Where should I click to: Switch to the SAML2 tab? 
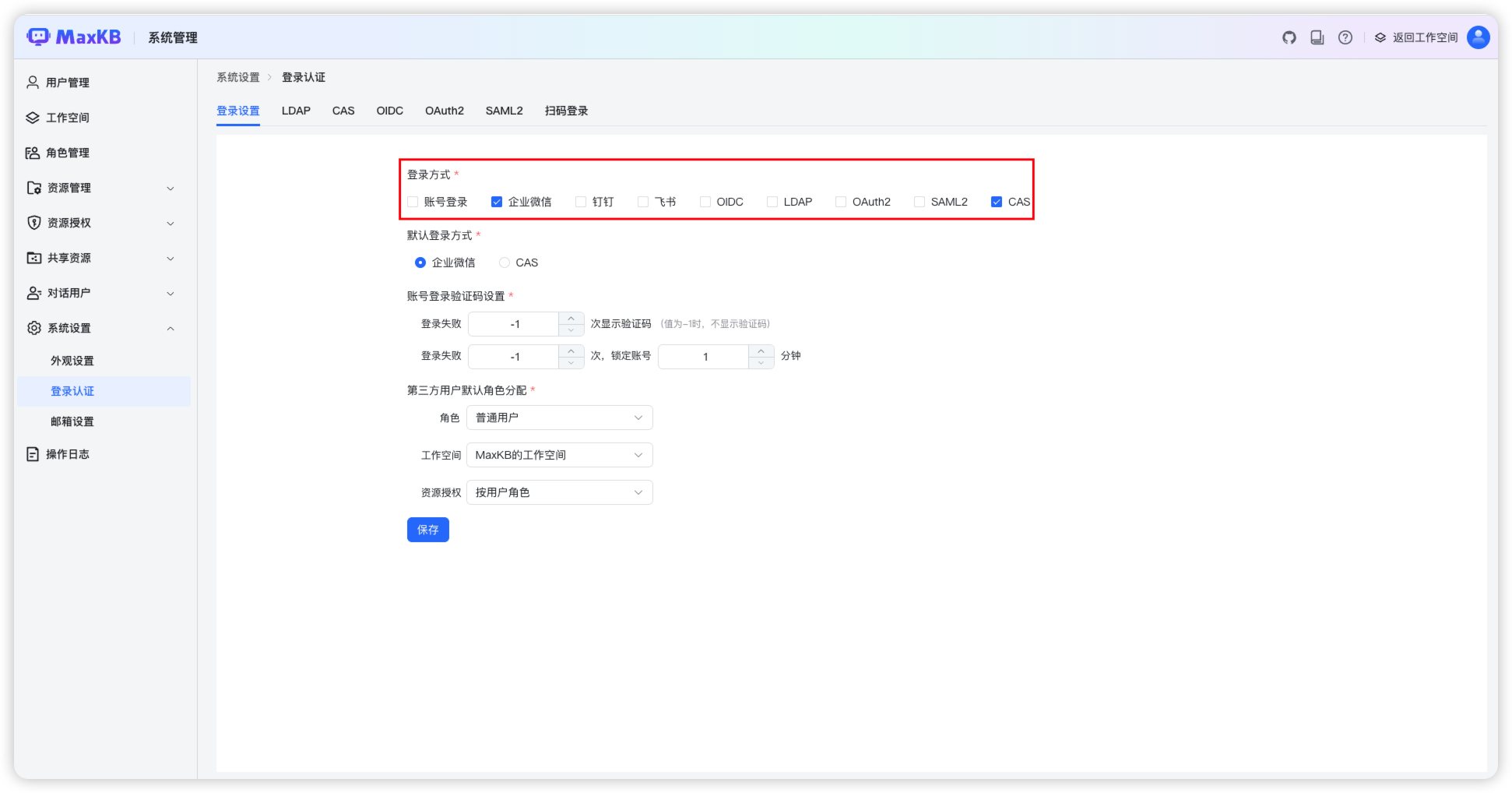click(x=504, y=111)
